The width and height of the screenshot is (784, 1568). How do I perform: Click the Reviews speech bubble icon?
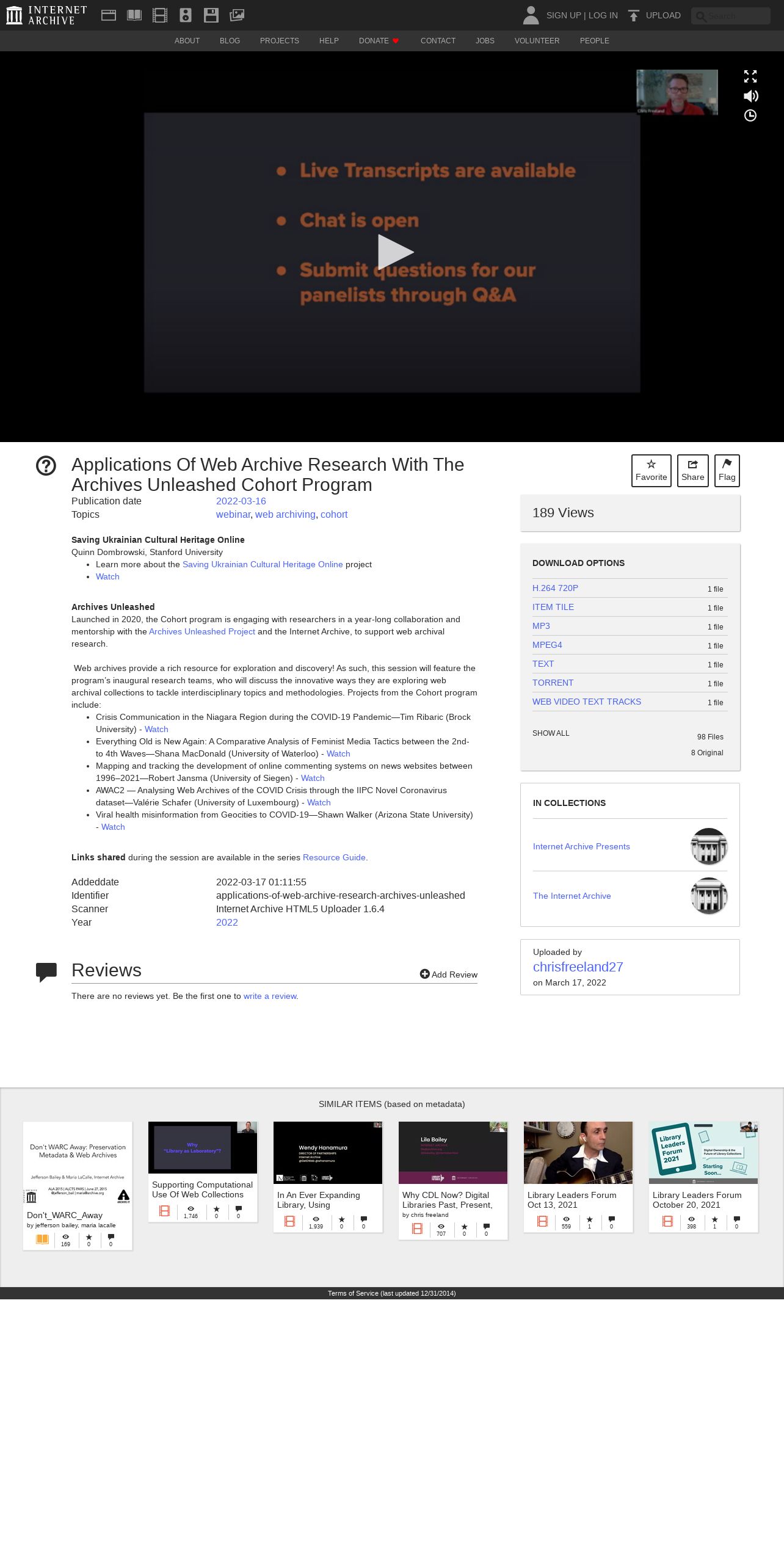46,972
